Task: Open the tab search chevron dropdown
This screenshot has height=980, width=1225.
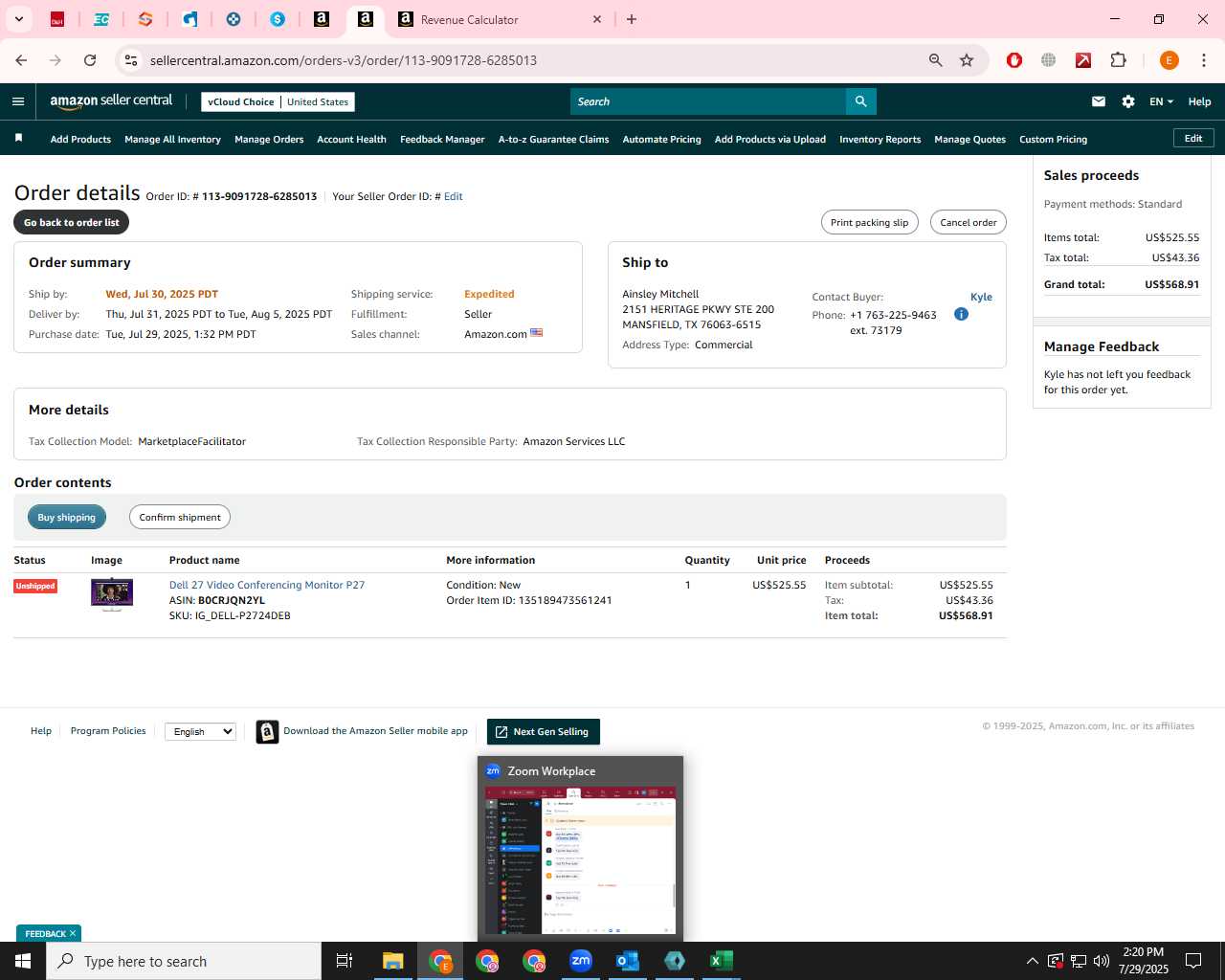Action: click(18, 19)
